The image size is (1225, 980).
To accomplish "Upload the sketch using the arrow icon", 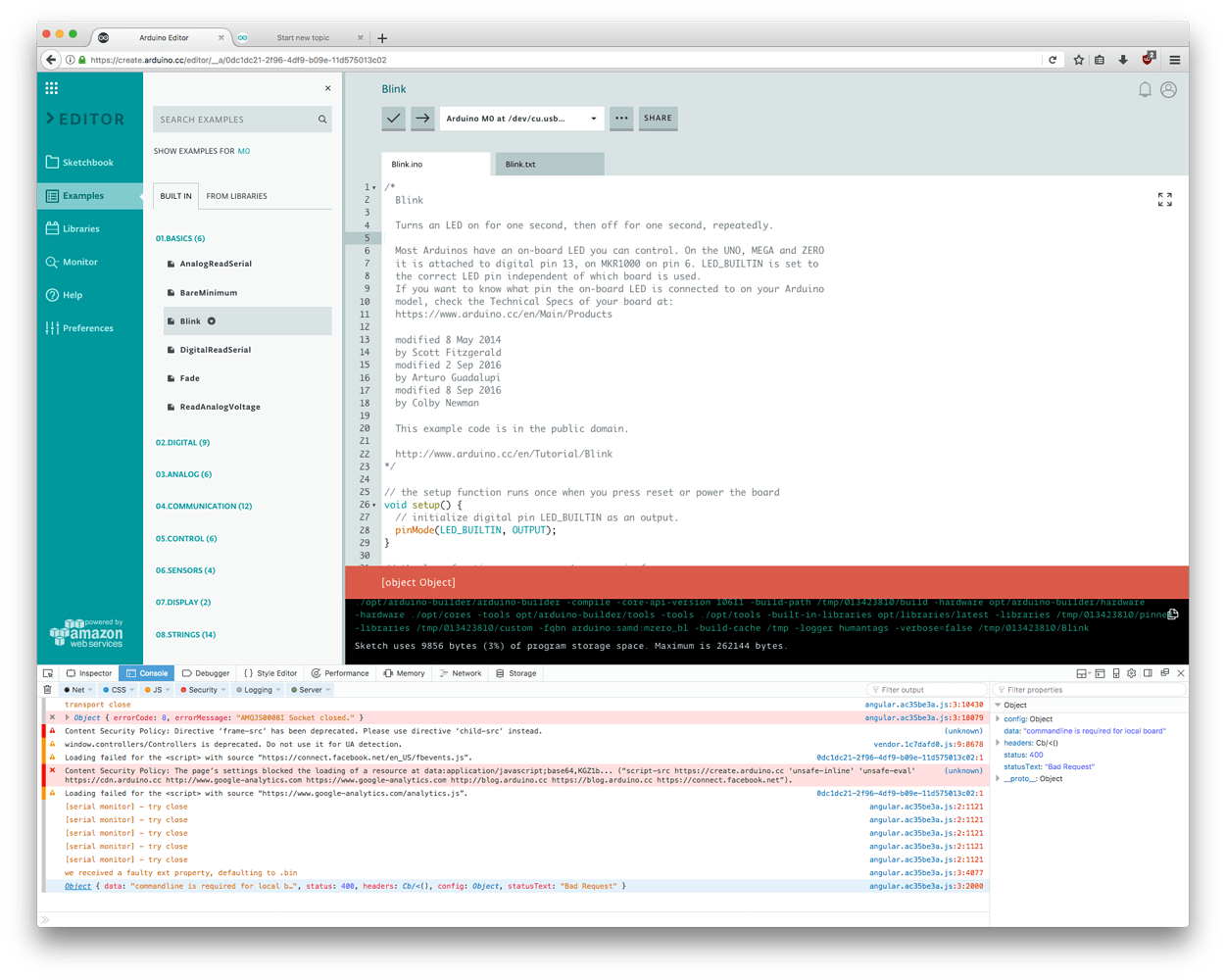I will 423,118.
